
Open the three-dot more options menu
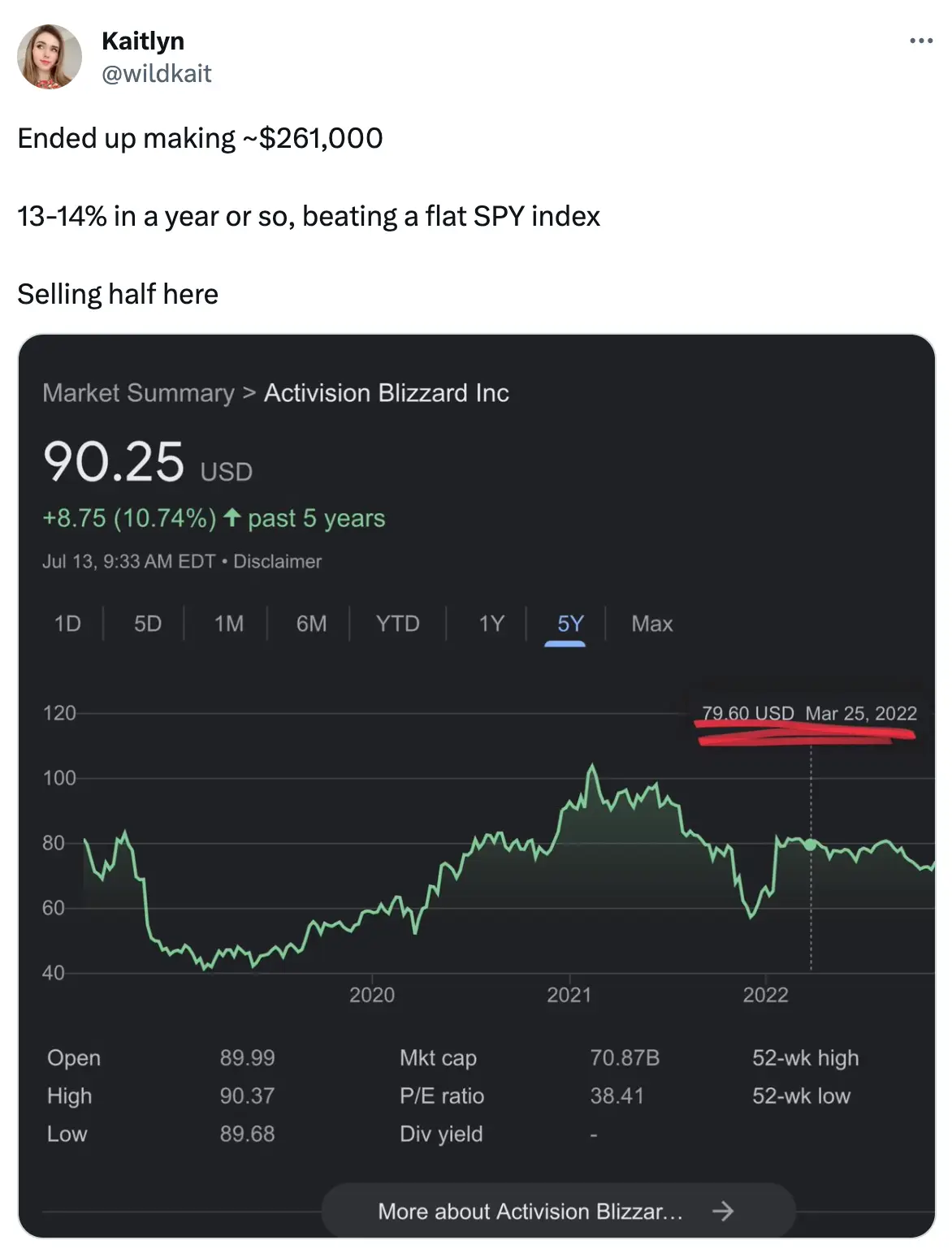[921, 41]
